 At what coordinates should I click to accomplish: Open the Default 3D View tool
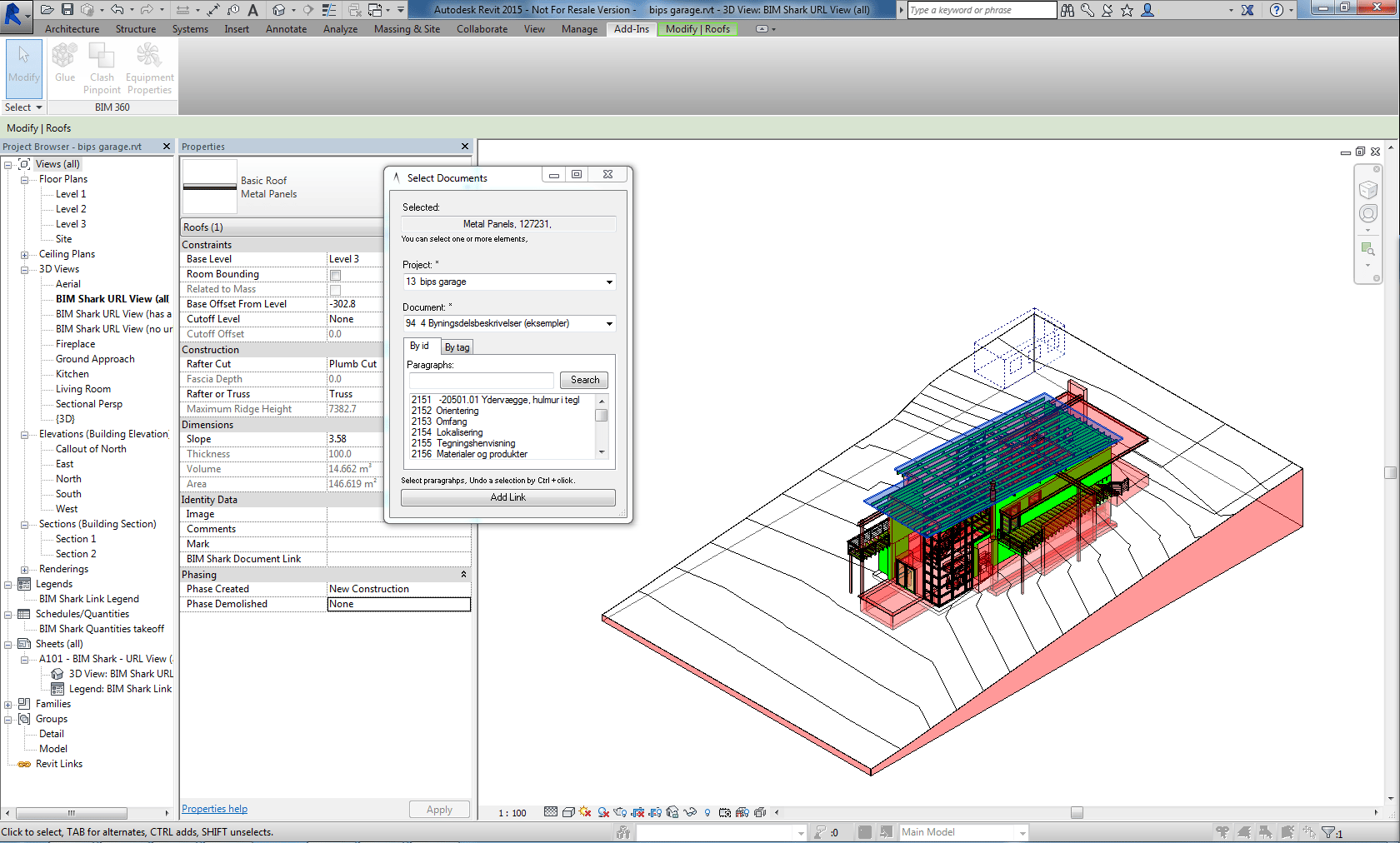[x=279, y=10]
